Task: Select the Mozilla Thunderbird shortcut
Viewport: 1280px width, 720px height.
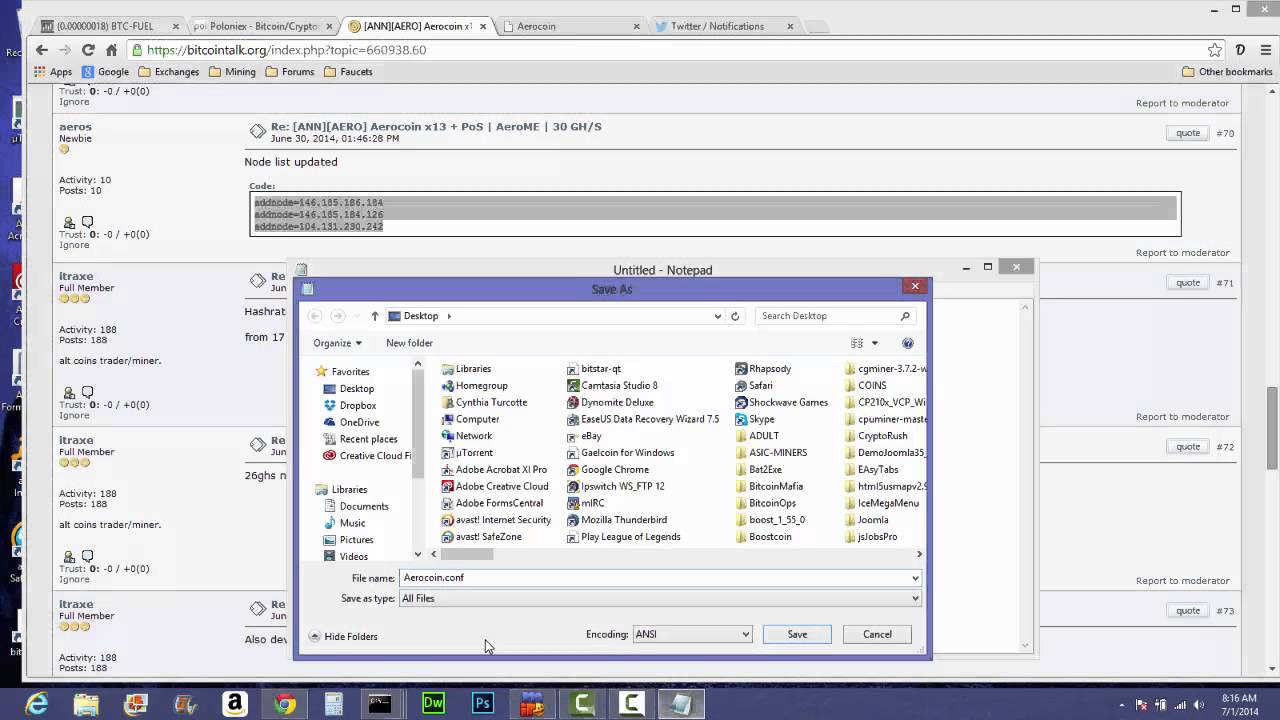Action: [x=616, y=520]
